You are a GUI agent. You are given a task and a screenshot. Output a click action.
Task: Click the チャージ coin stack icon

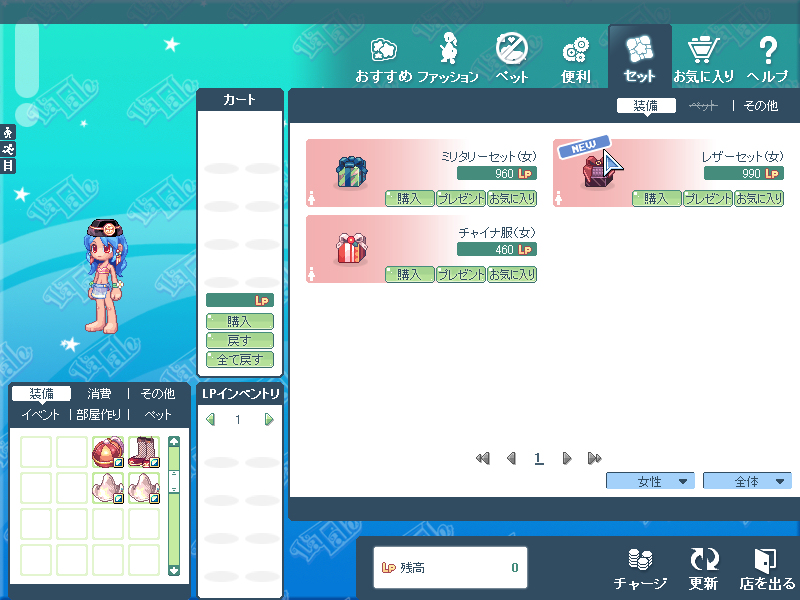coord(640,569)
